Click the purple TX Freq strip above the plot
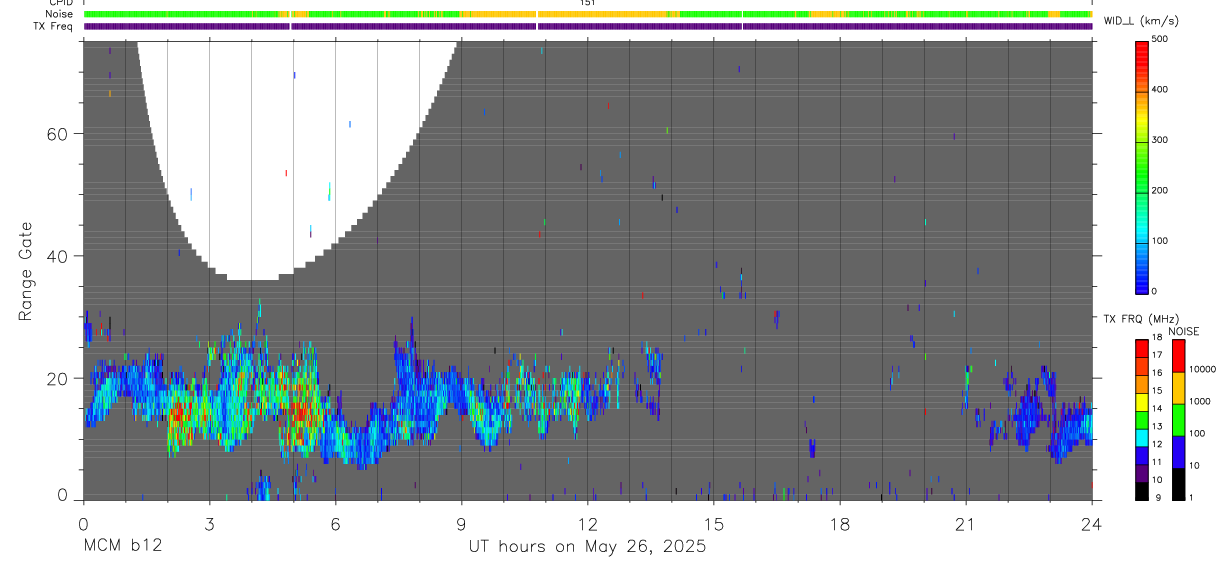1228x567 pixels. coord(588,26)
